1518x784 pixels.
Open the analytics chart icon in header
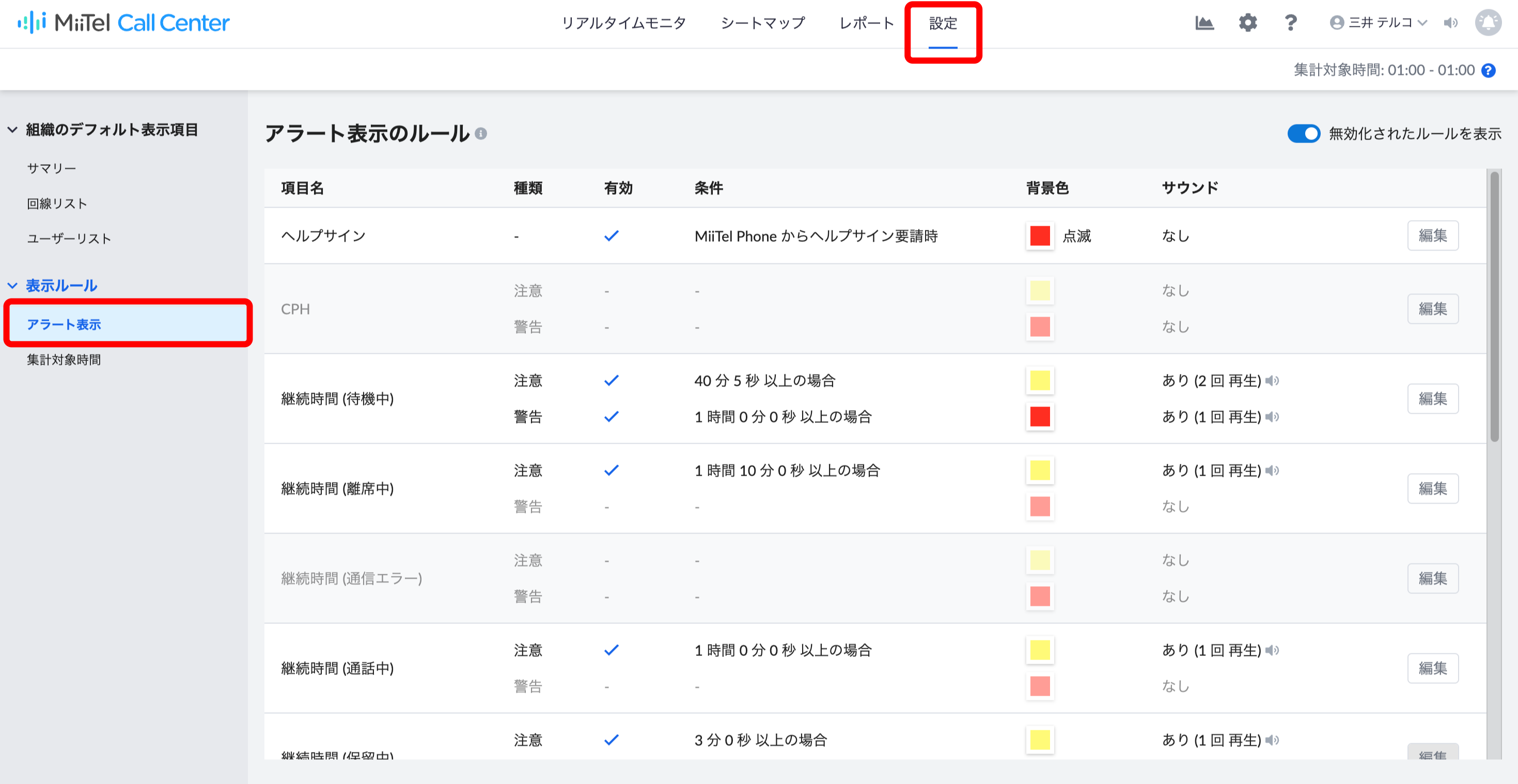(1204, 23)
